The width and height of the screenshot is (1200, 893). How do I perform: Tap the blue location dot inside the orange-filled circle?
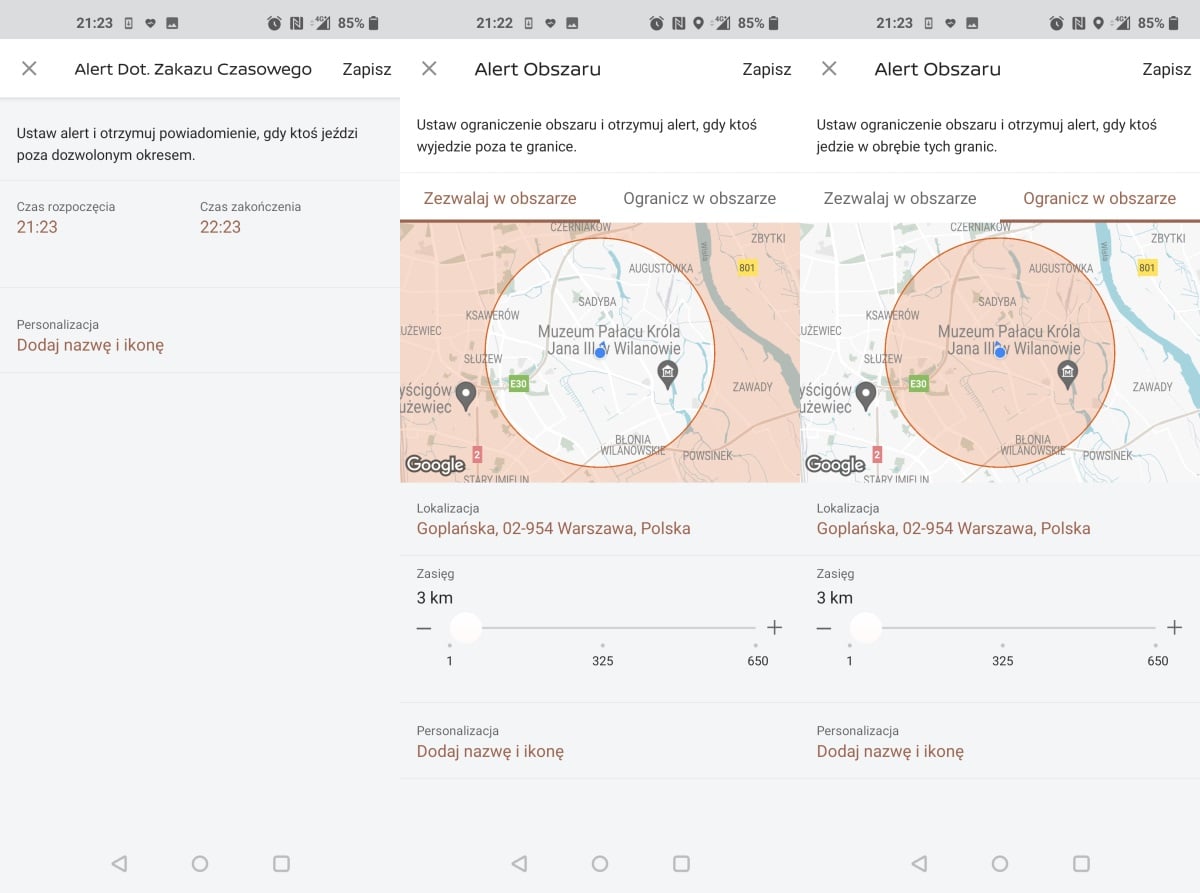tap(999, 352)
